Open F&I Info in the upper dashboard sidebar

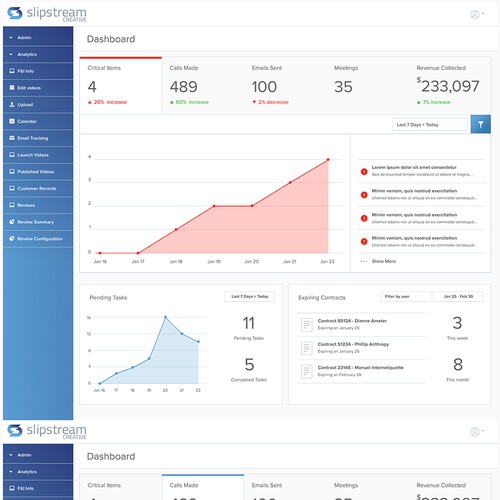[38, 71]
